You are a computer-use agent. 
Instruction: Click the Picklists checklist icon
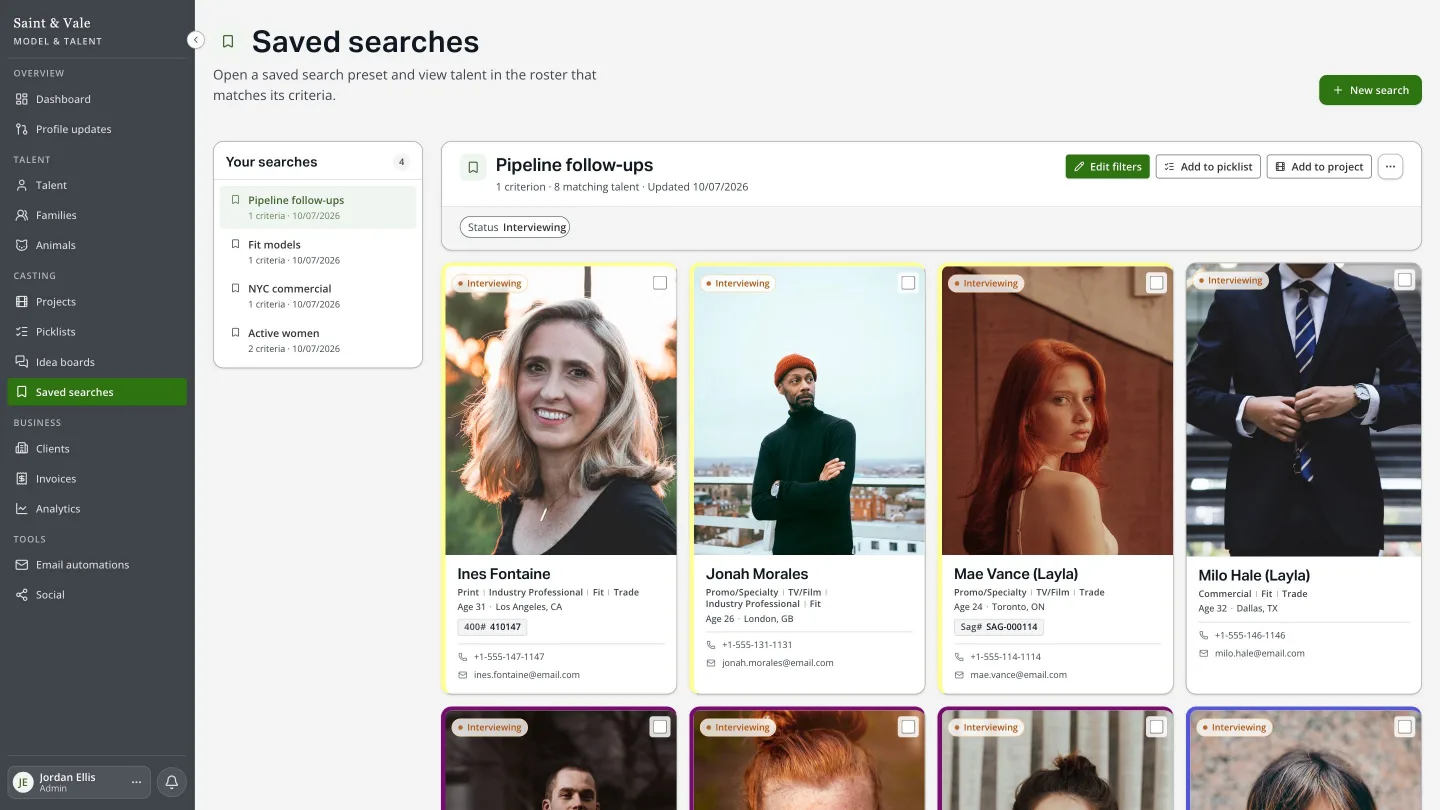[x=22, y=332]
